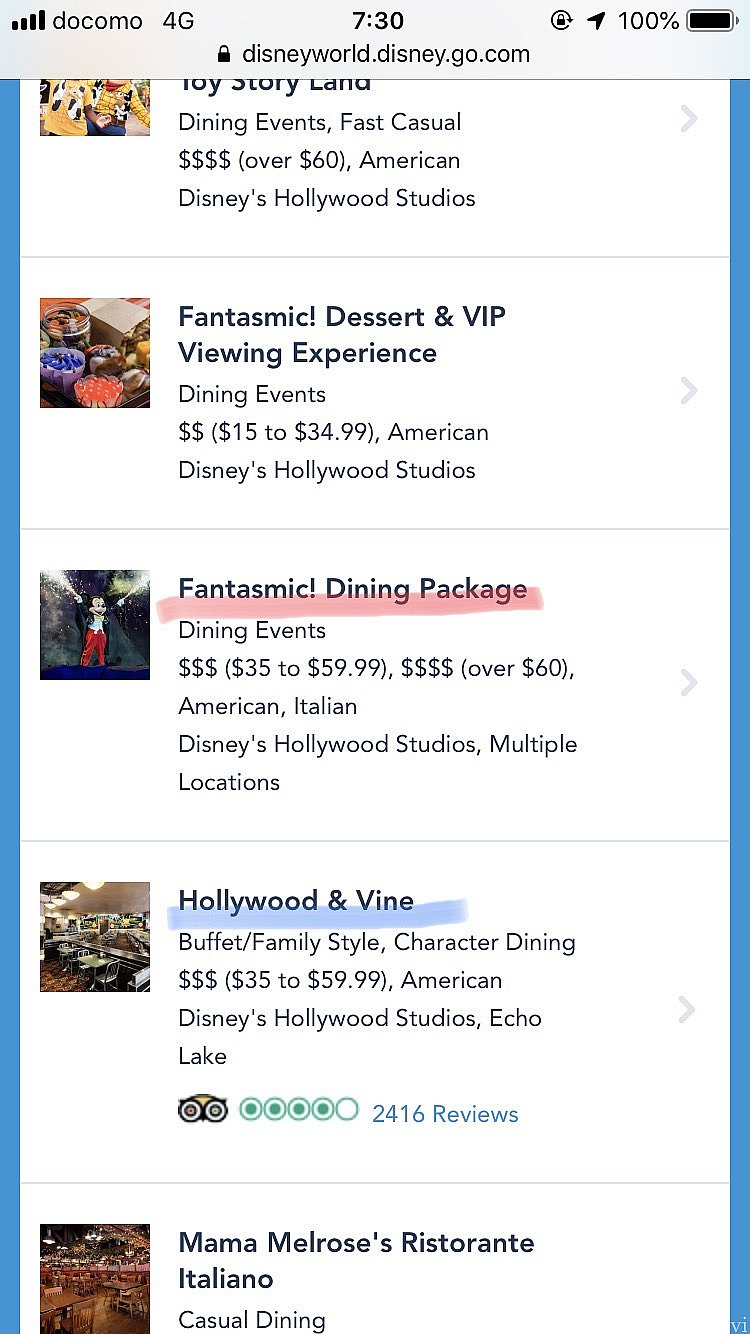Tap the dessert cups thumbnail image
This screenshot has height=1334, width=750.
pos(95,353)
